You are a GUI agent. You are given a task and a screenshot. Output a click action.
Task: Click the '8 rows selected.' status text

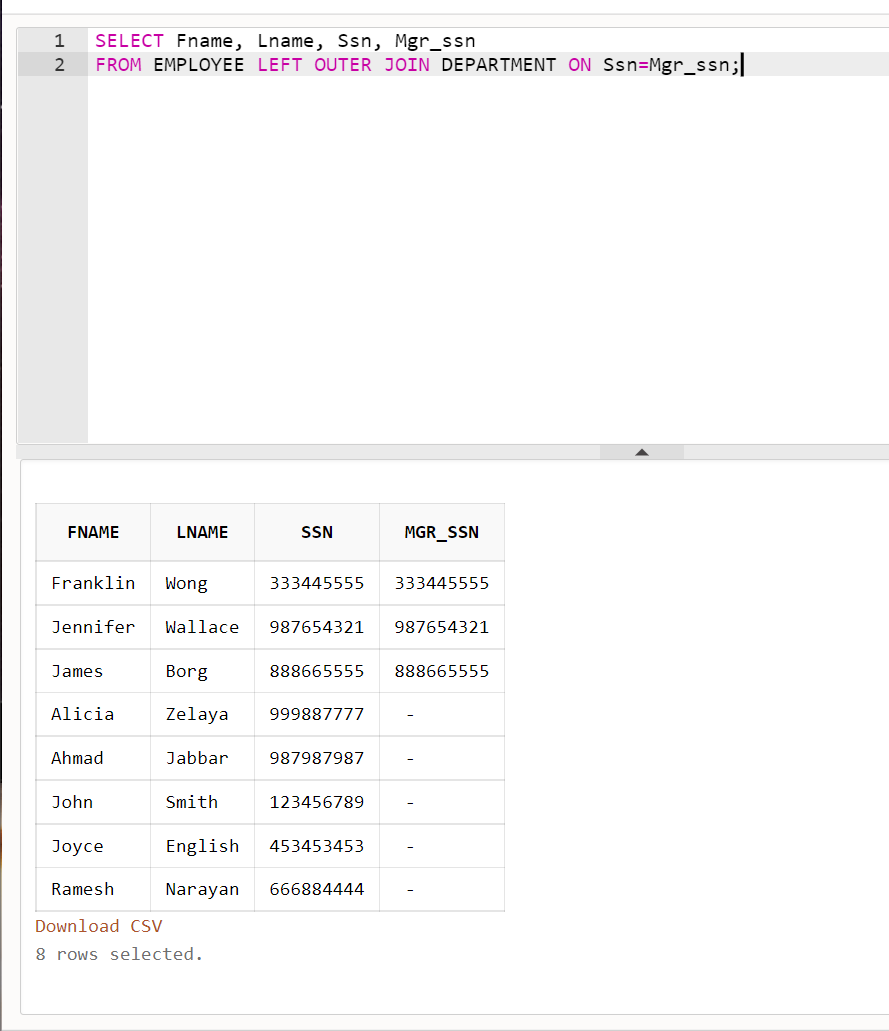pos(119,954)
